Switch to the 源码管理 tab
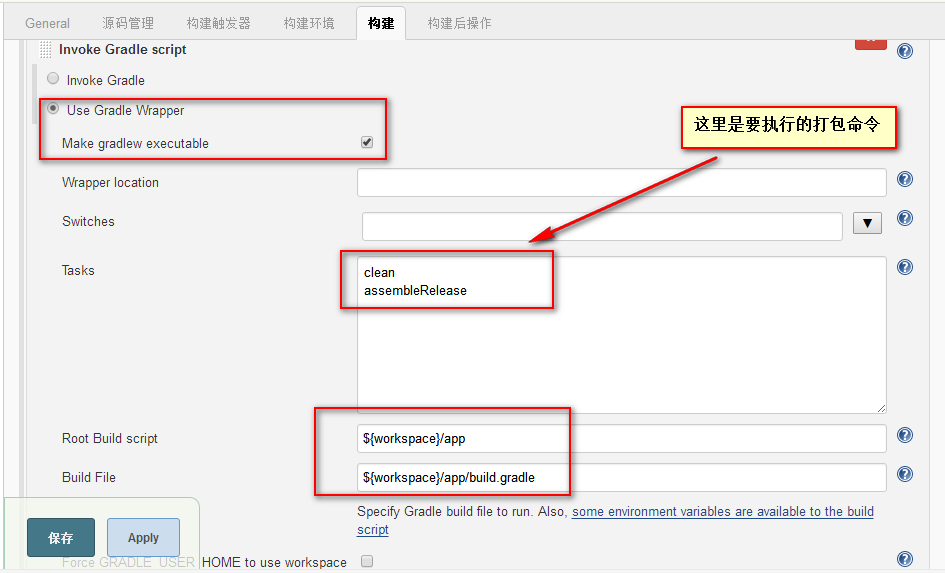 pos(128,23)
